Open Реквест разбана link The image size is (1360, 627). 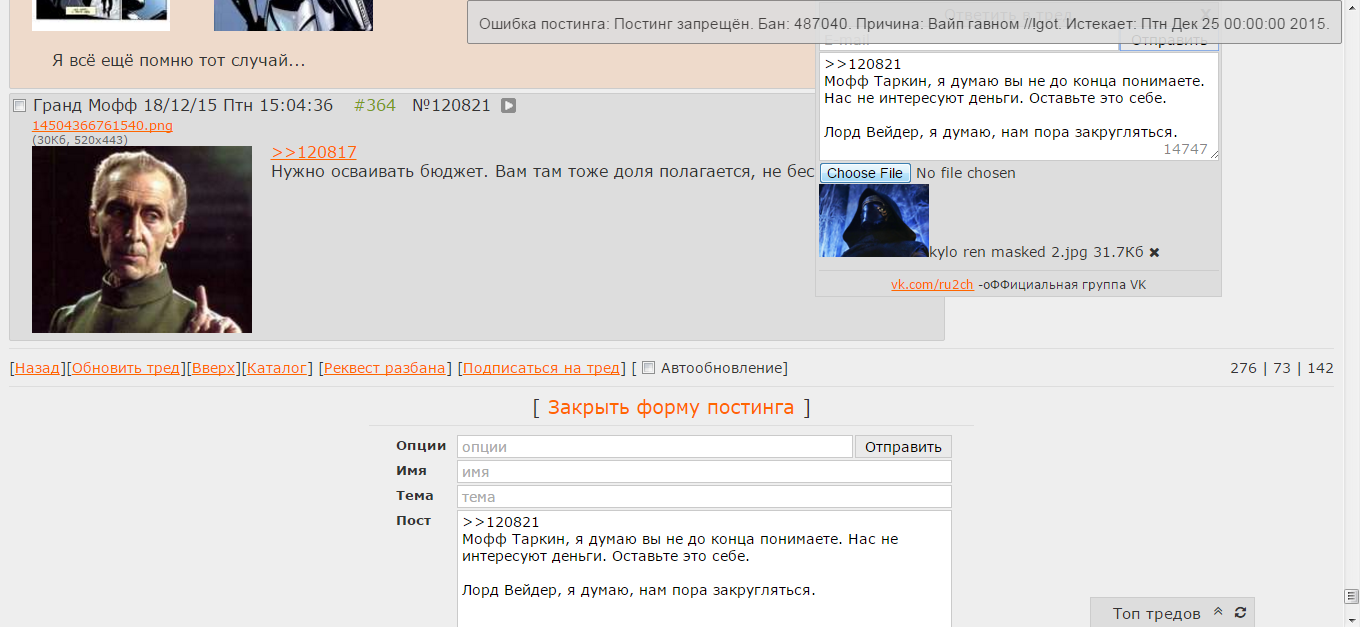click(385, 368)
